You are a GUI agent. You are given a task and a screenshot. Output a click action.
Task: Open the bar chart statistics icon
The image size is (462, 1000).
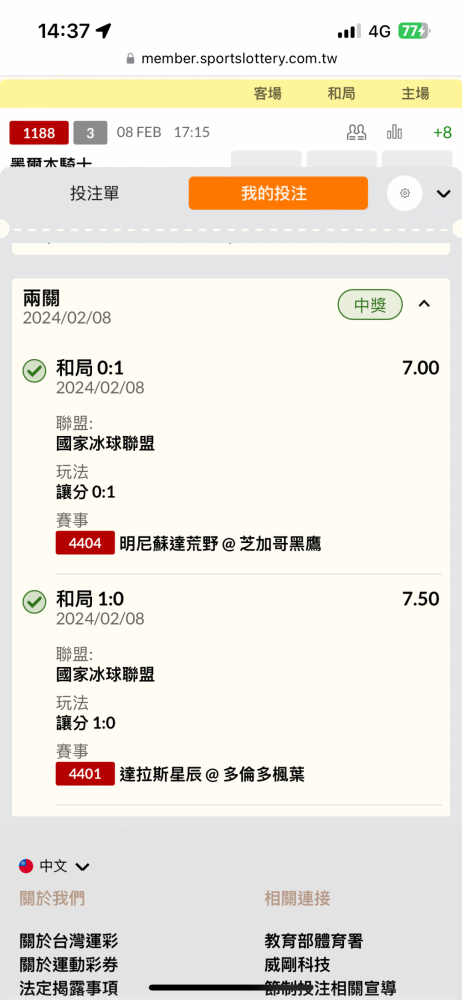click(394, 133)
